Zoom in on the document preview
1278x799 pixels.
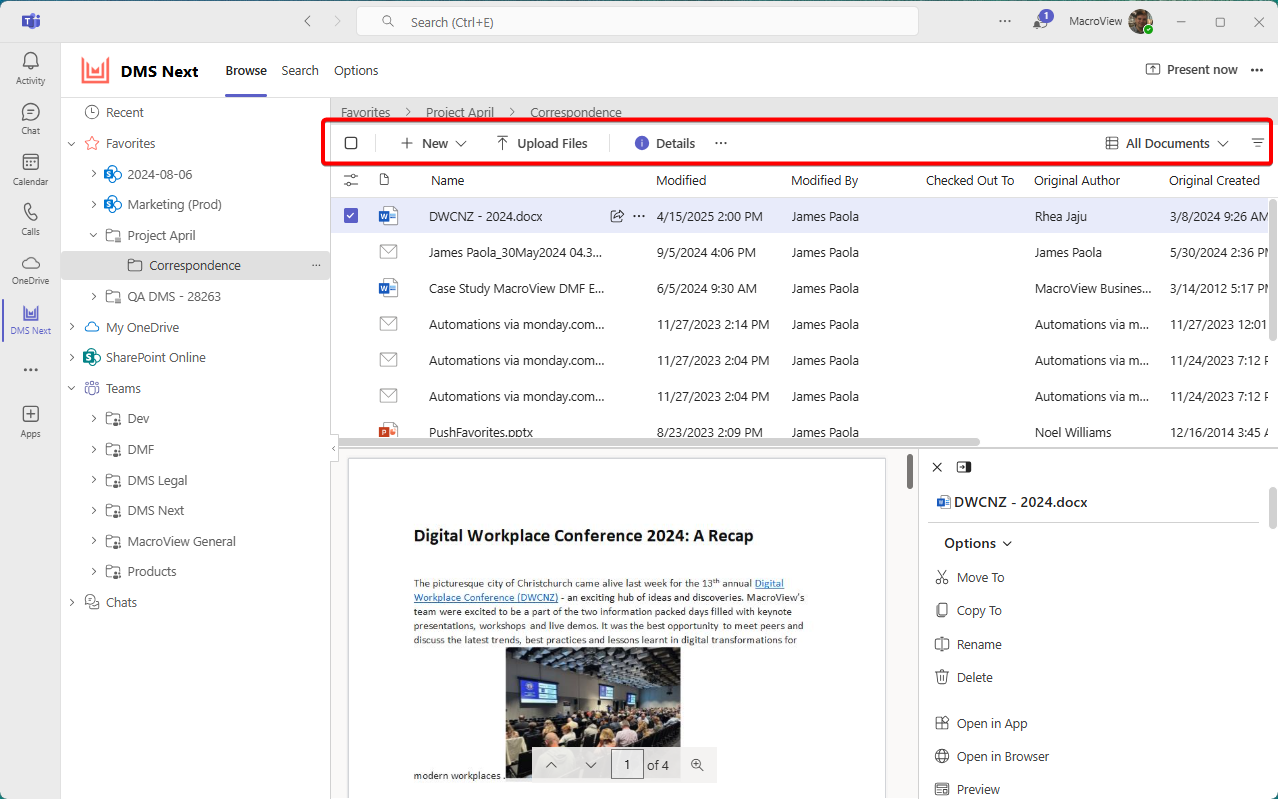pos(698,765)
